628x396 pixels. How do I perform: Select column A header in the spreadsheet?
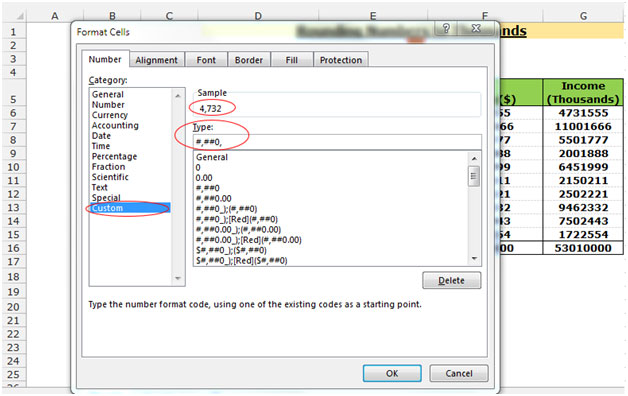[55, 16]
